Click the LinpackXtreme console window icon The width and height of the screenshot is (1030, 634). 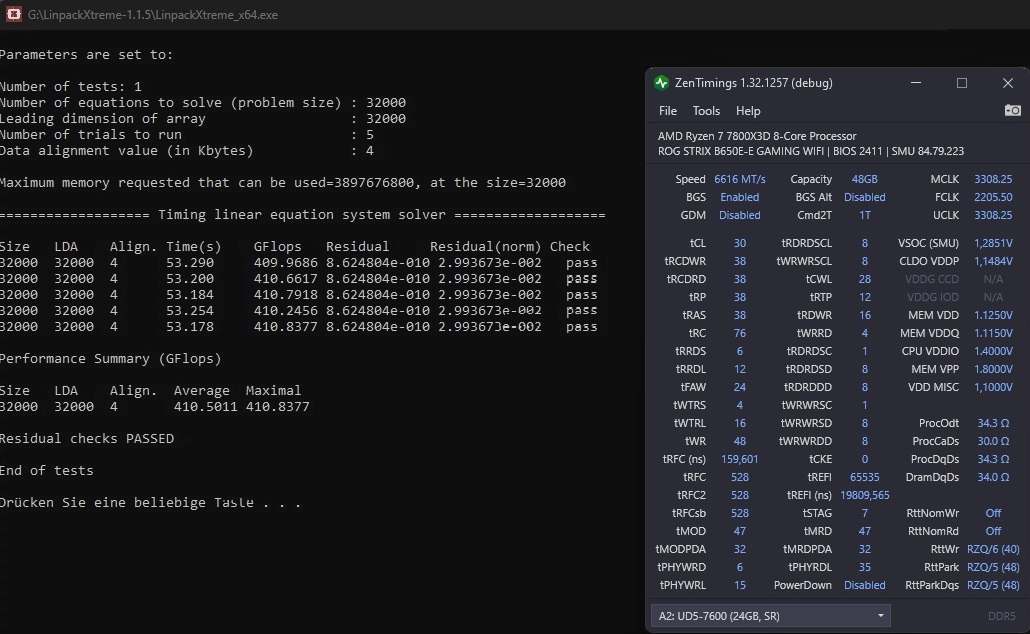(x=13, y=14)
